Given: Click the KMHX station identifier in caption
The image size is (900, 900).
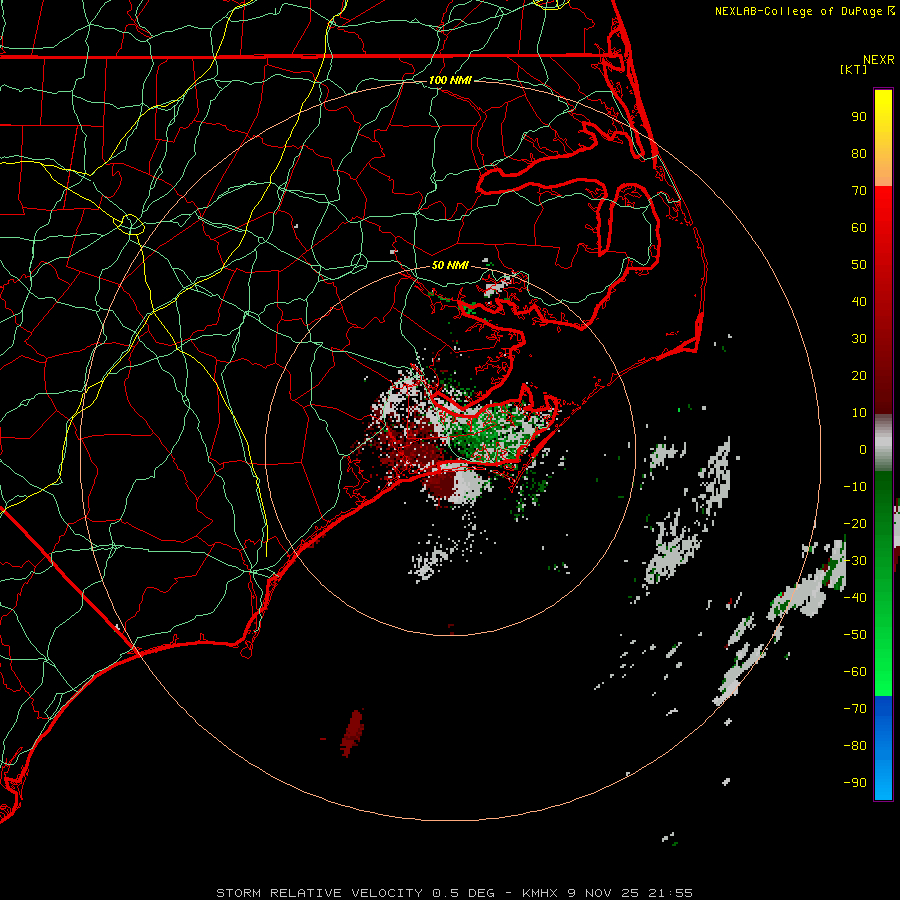Looking at the screenshot, I should tap(540, 893).
